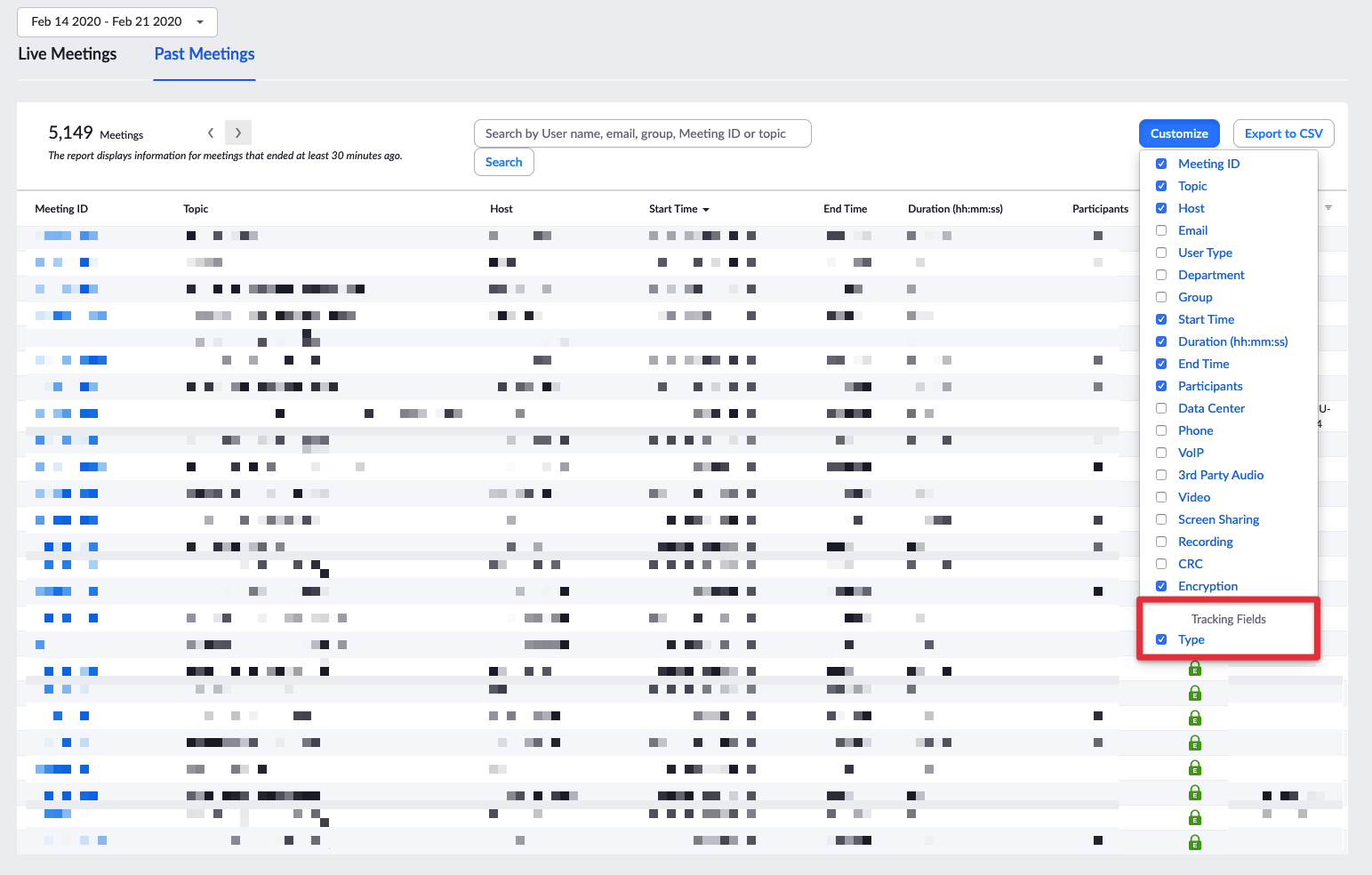Collapse the Customize columns dropdown
This screenshot has width=1372, height=875.
[1179, 133]
